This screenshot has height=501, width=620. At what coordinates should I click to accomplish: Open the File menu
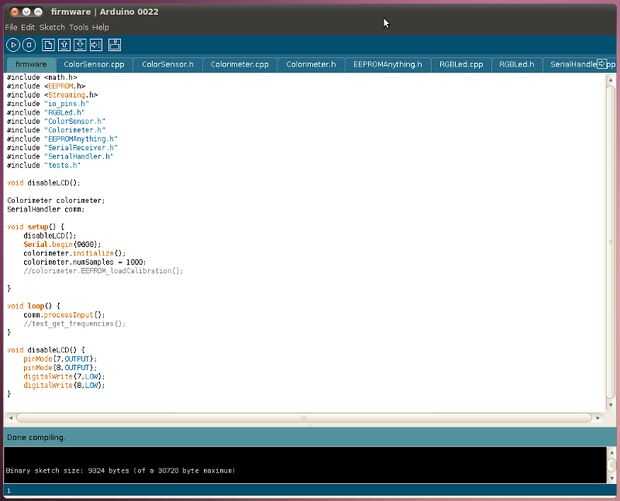(11, 27)
